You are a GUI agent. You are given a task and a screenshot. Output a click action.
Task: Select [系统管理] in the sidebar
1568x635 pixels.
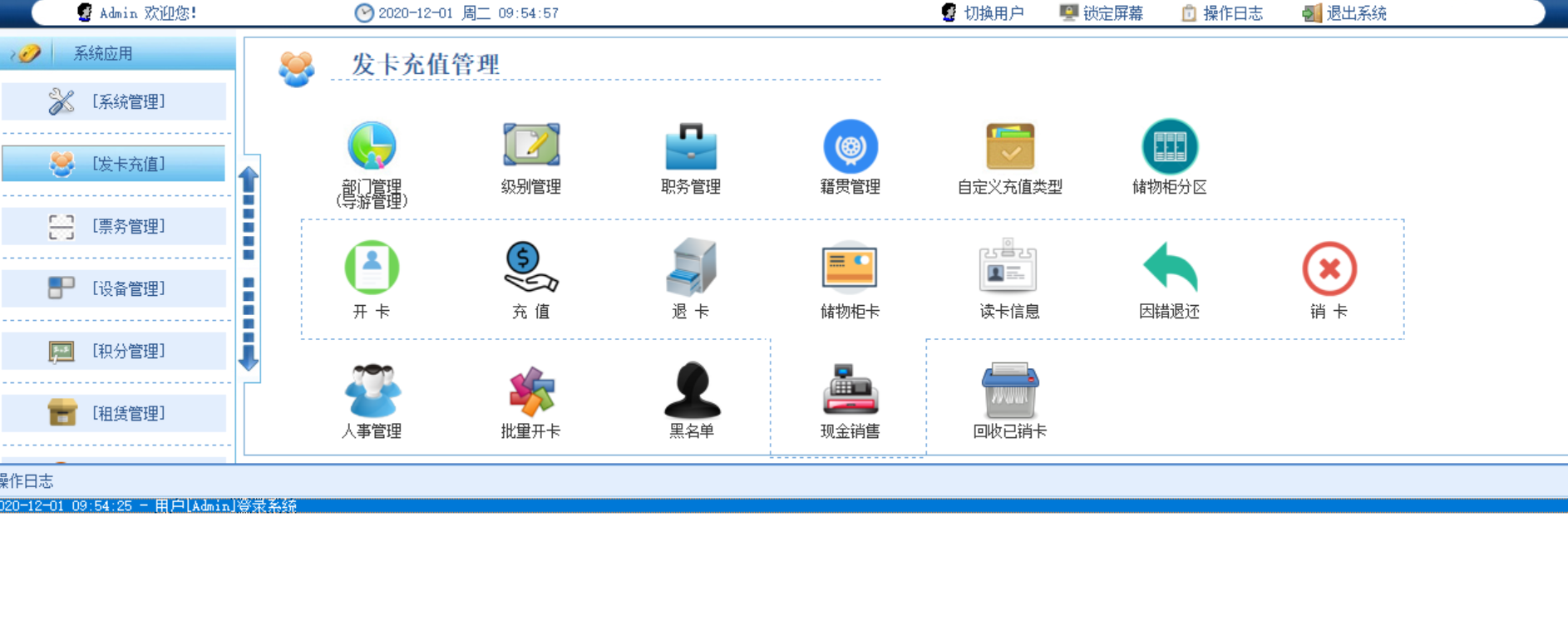pyautogui.click(x=114, y=101)
